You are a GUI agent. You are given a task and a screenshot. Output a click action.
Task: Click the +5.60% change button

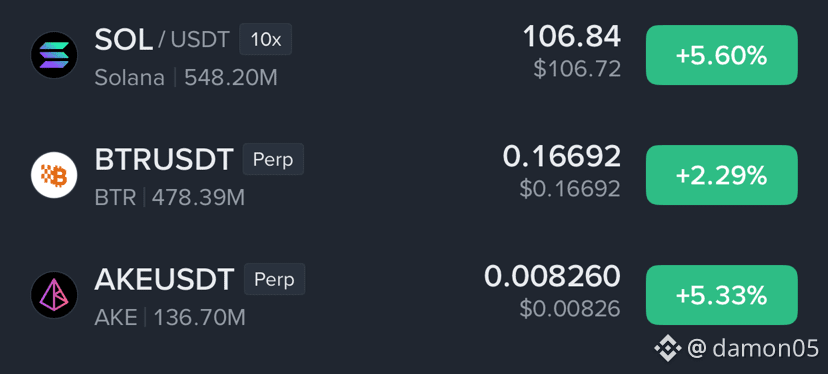[721, 55]
